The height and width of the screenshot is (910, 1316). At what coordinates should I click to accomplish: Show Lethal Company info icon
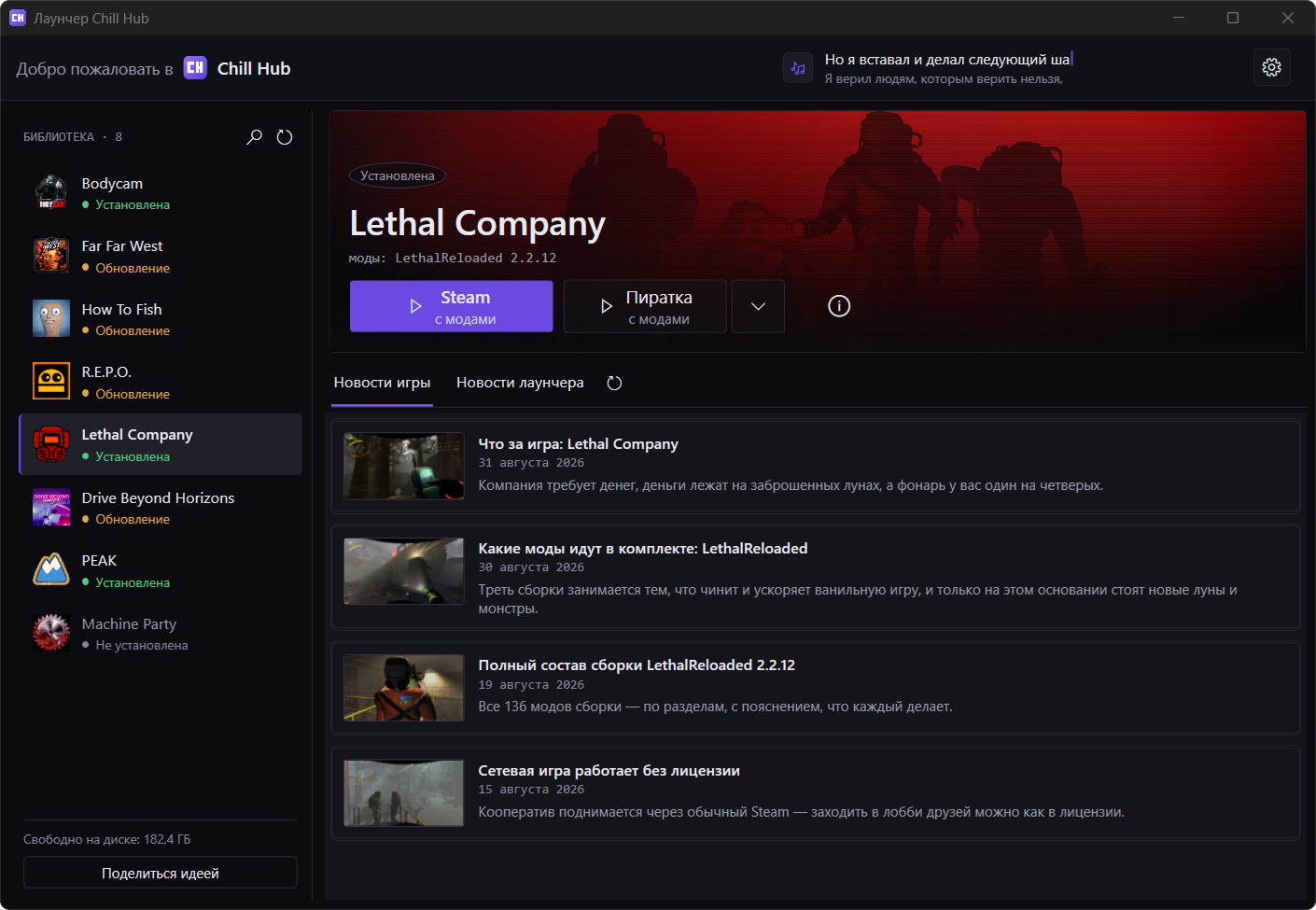click(839, 306)
